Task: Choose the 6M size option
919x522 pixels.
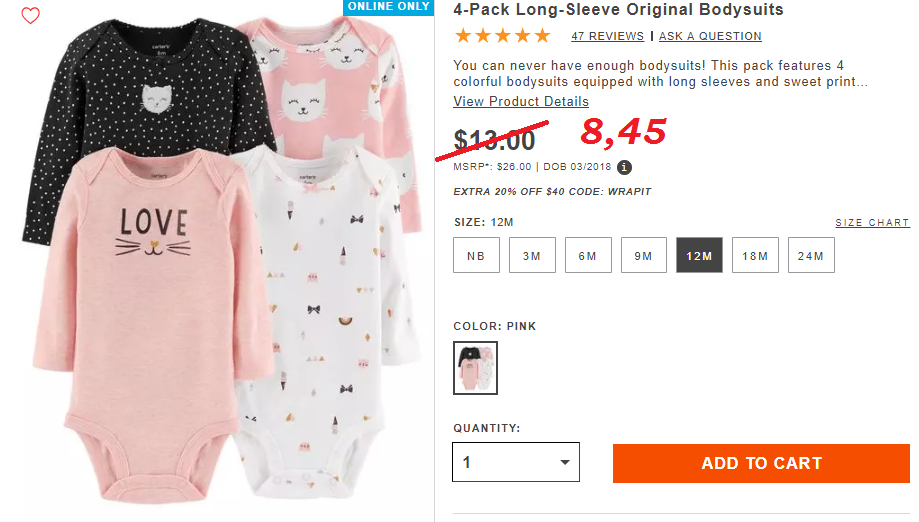Action: tap(588, 255)
